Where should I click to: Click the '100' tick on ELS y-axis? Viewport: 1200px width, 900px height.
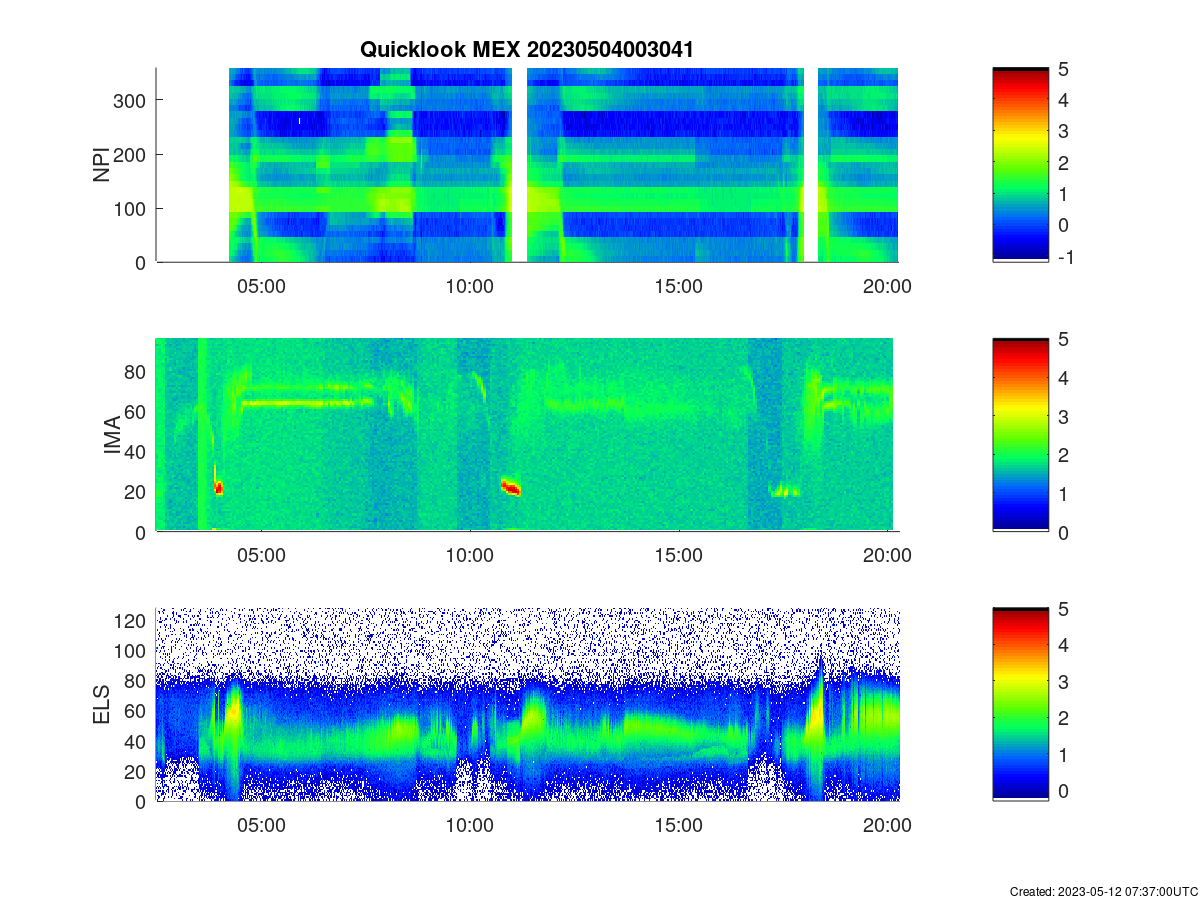131,651
